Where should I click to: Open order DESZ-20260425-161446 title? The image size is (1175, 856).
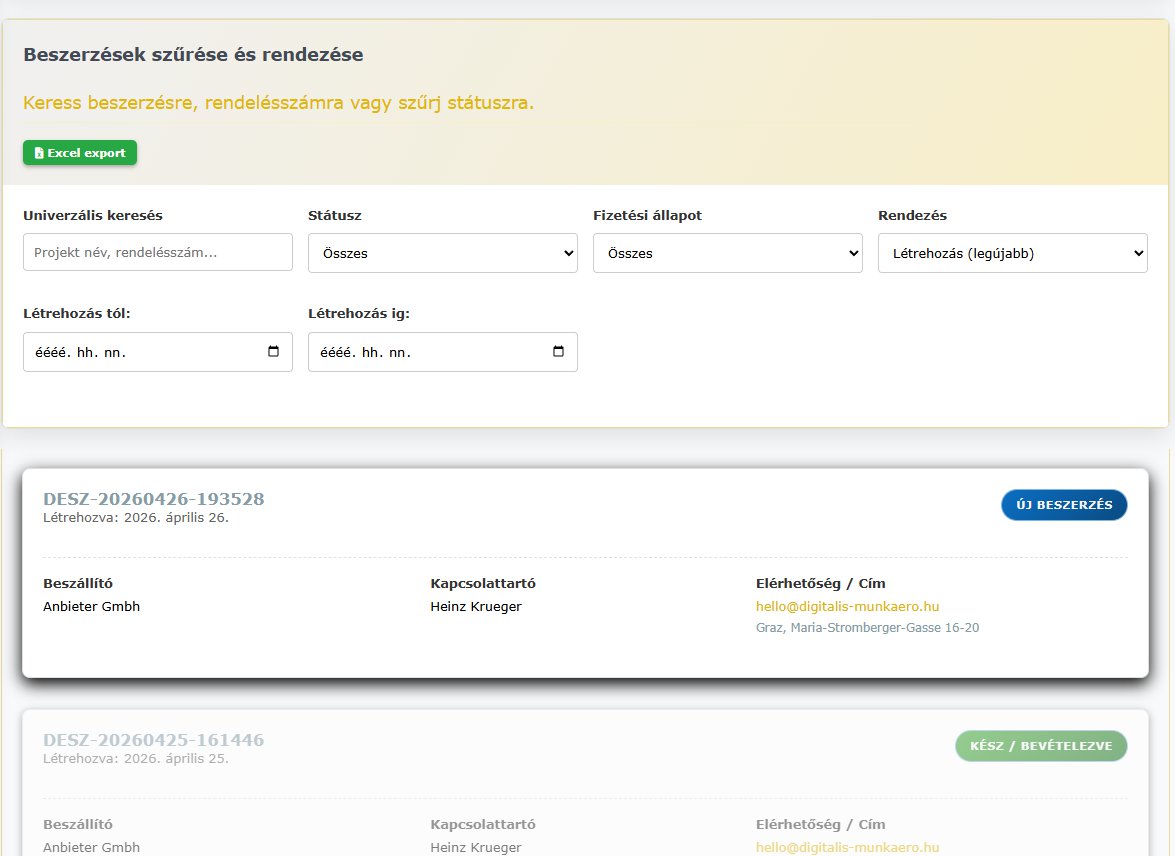(153, 740)
